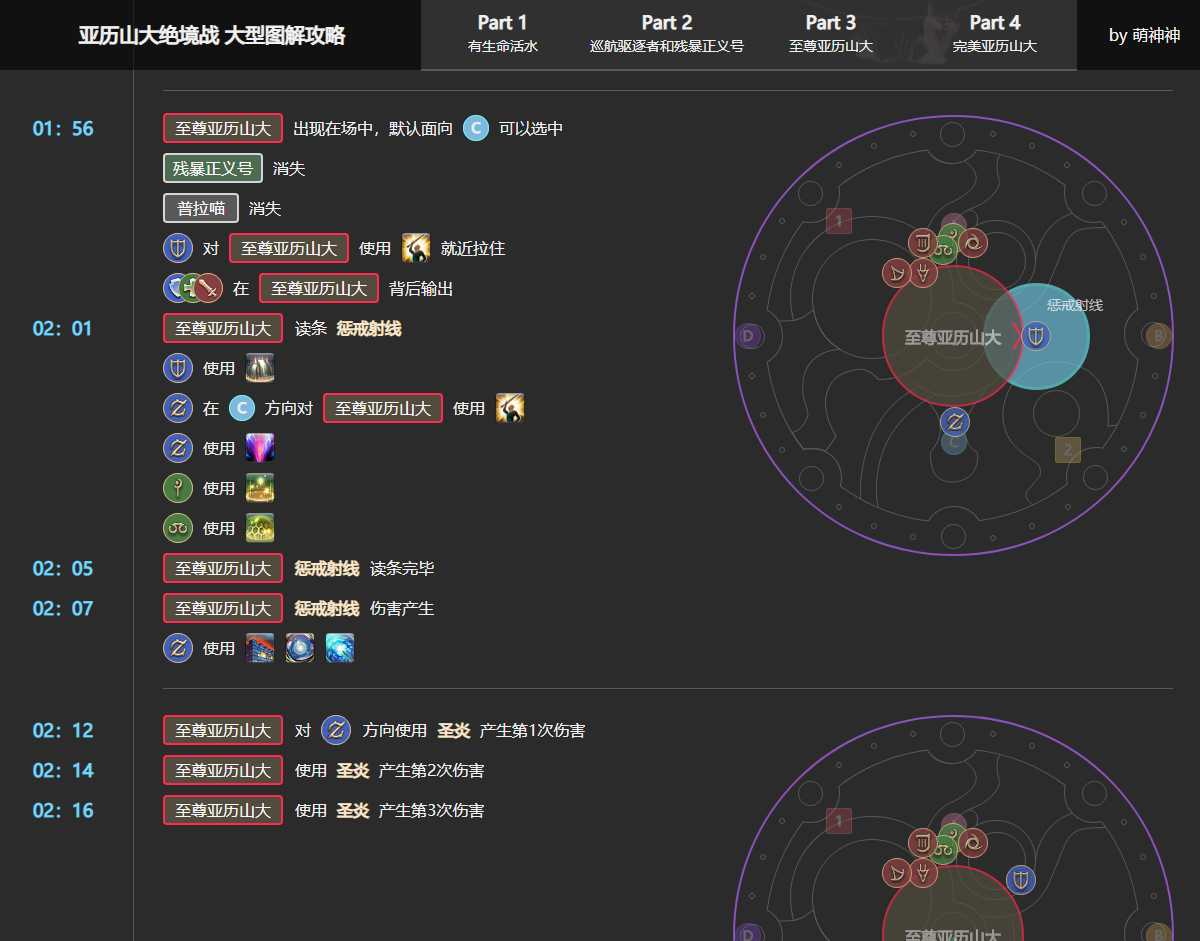Click the 至尊亚历山大 tag in the 01:56 row
The height and width of the screenshot is (941, 1200).
click(x=223, y=128)
